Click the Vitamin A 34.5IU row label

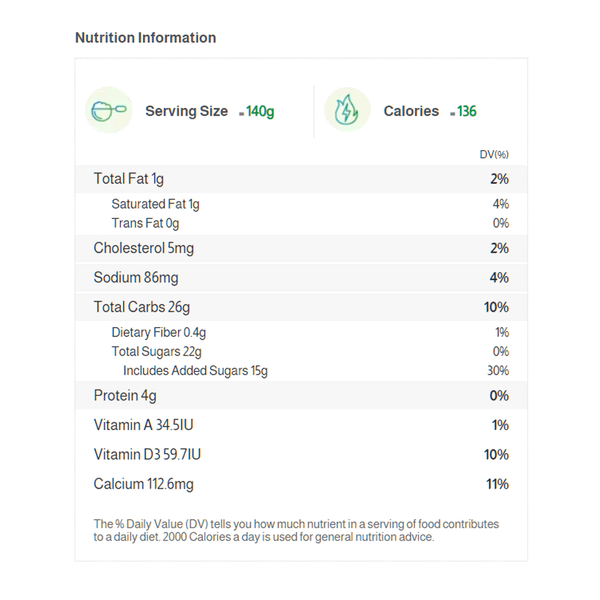(x=143, y=425)
